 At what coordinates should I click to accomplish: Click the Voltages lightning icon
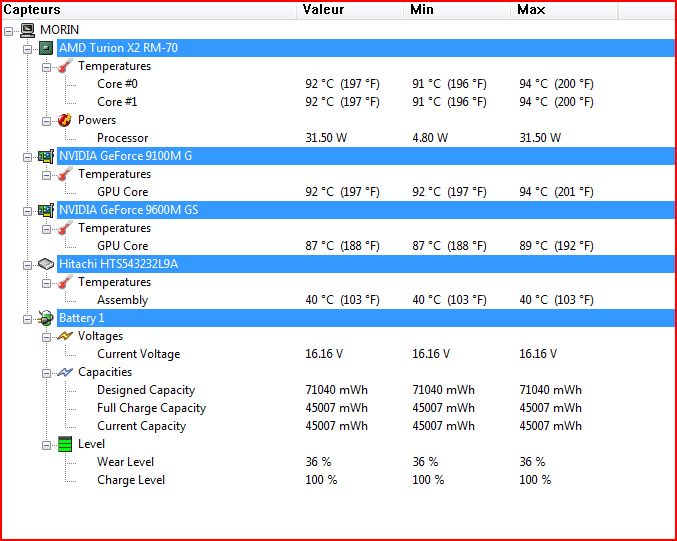coord(65,336)
